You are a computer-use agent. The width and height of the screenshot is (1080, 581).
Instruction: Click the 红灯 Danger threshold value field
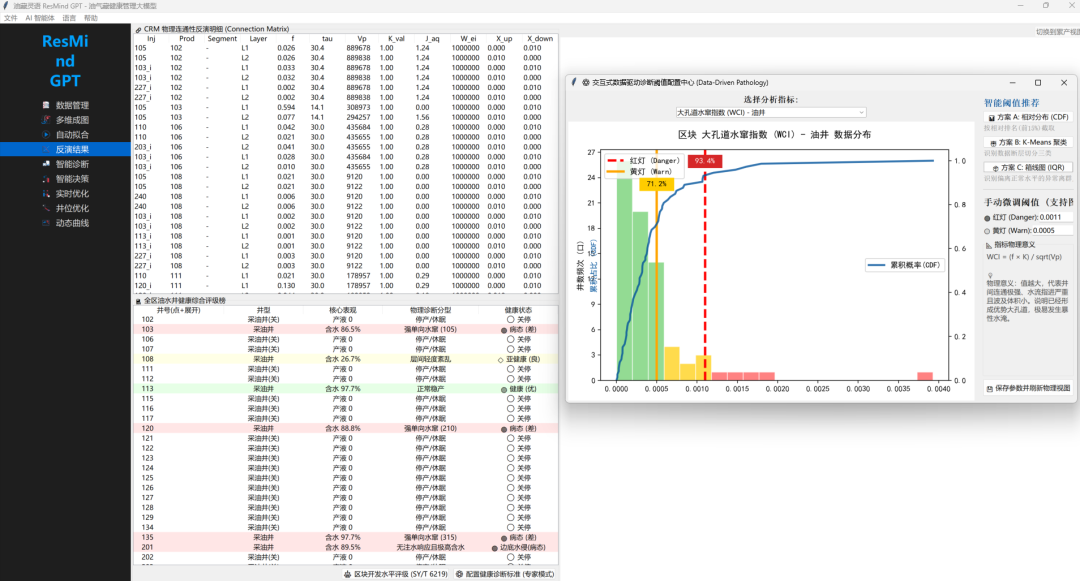pyautogui.click(x=1056, y=217)
